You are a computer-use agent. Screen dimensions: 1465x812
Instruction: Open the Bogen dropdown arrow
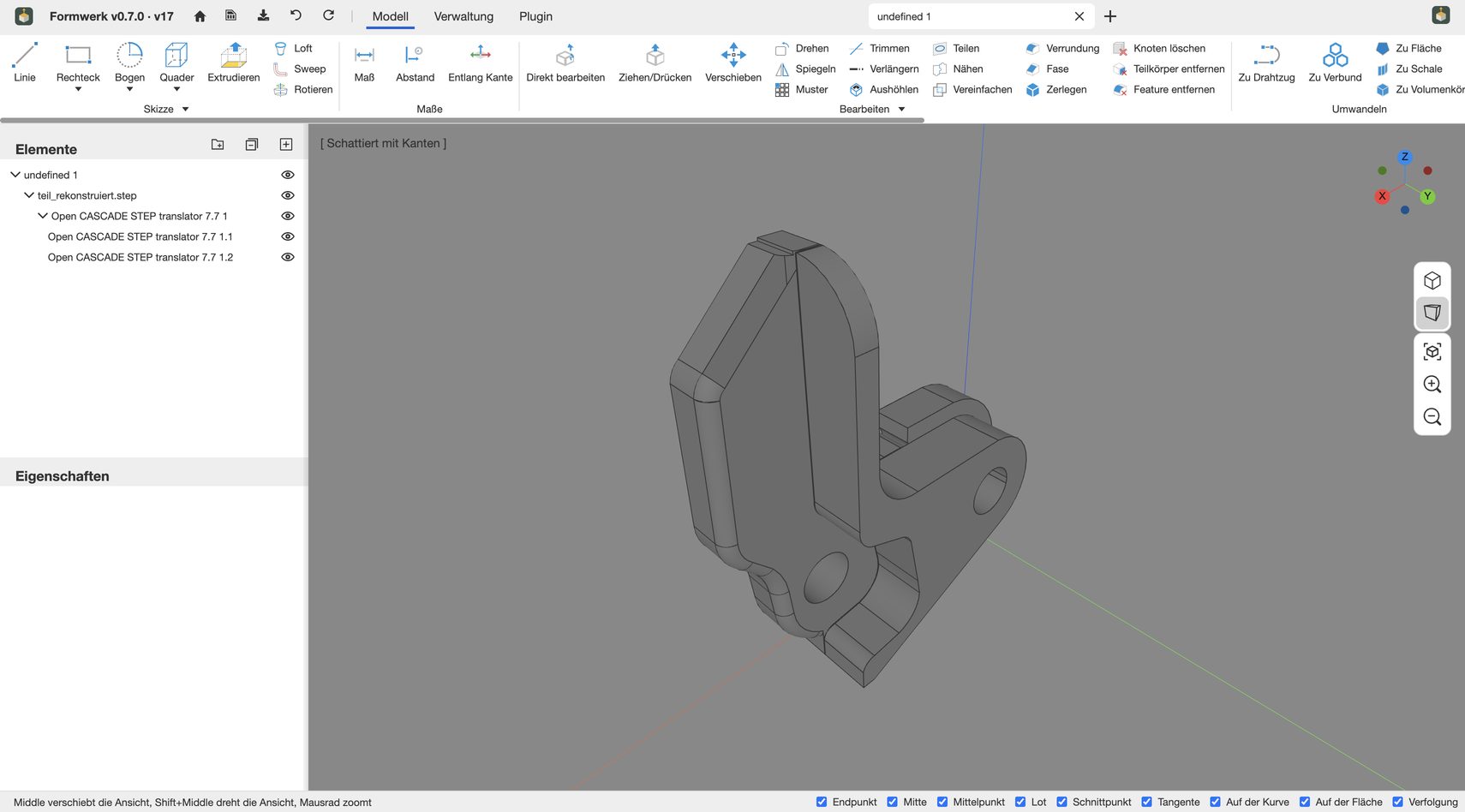point(129,89)
